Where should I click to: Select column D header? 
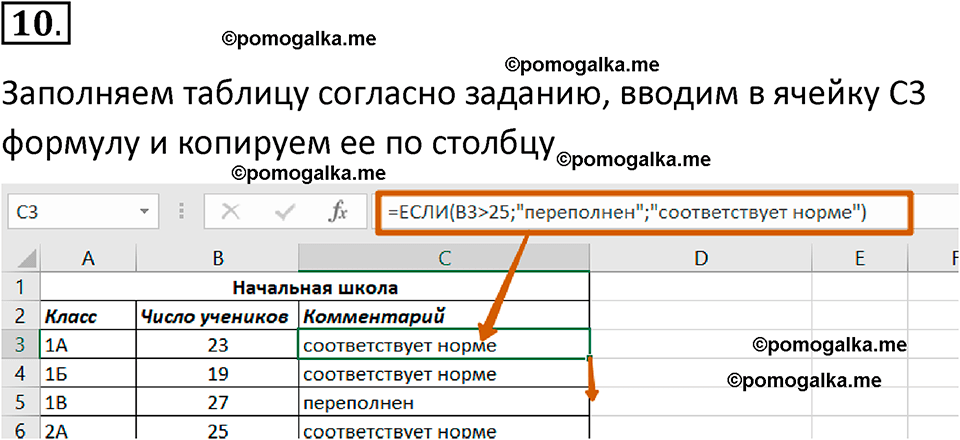pos(700,259)
